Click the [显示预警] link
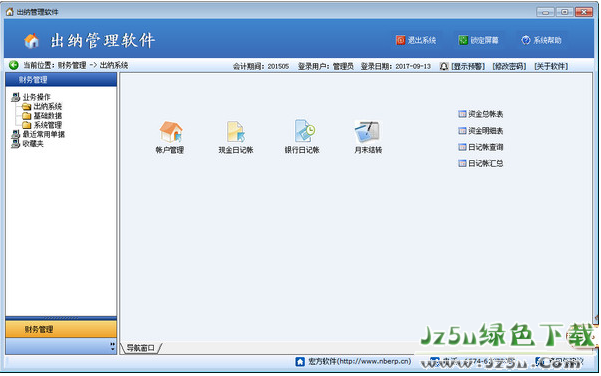The image size is (601, 376). 468,66
